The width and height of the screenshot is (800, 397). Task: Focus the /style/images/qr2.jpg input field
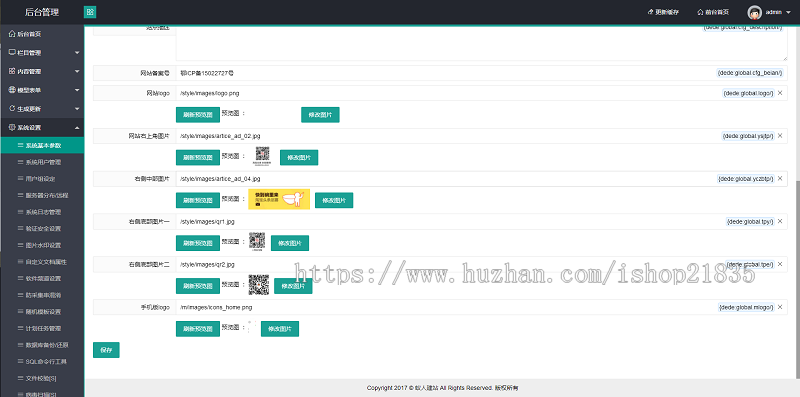[x=481, y=264]
